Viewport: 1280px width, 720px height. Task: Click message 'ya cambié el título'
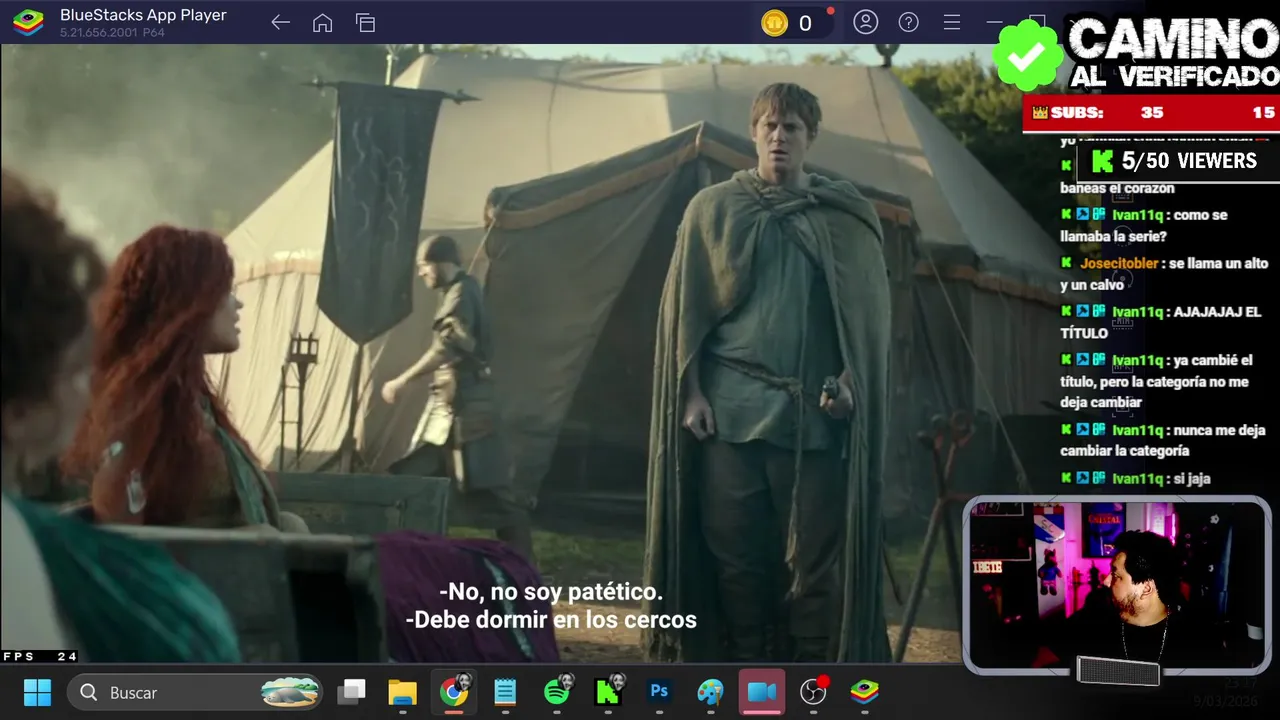tap(1156, 381)
